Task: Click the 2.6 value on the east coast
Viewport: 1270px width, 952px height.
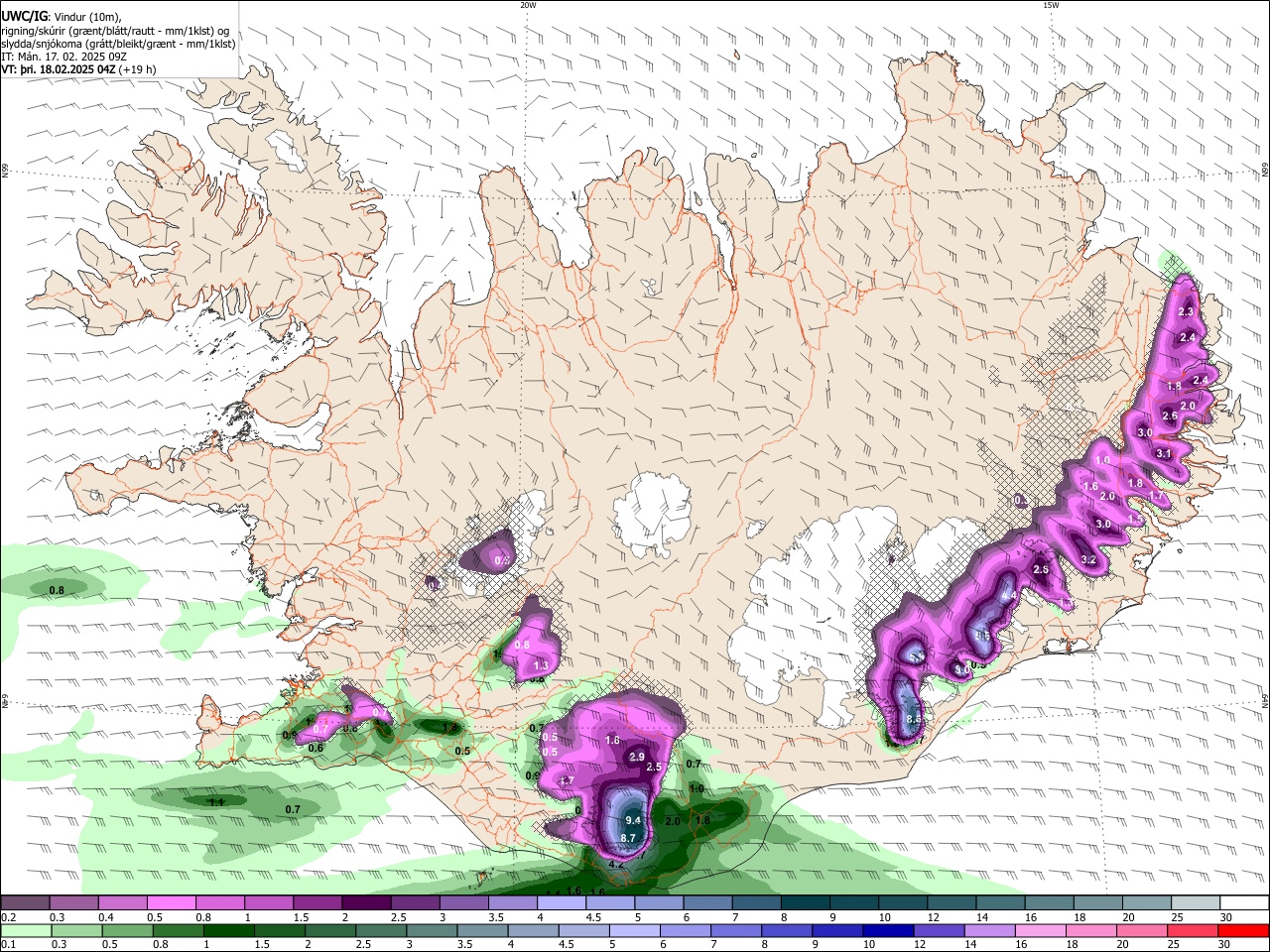Action: (1169, 416)
